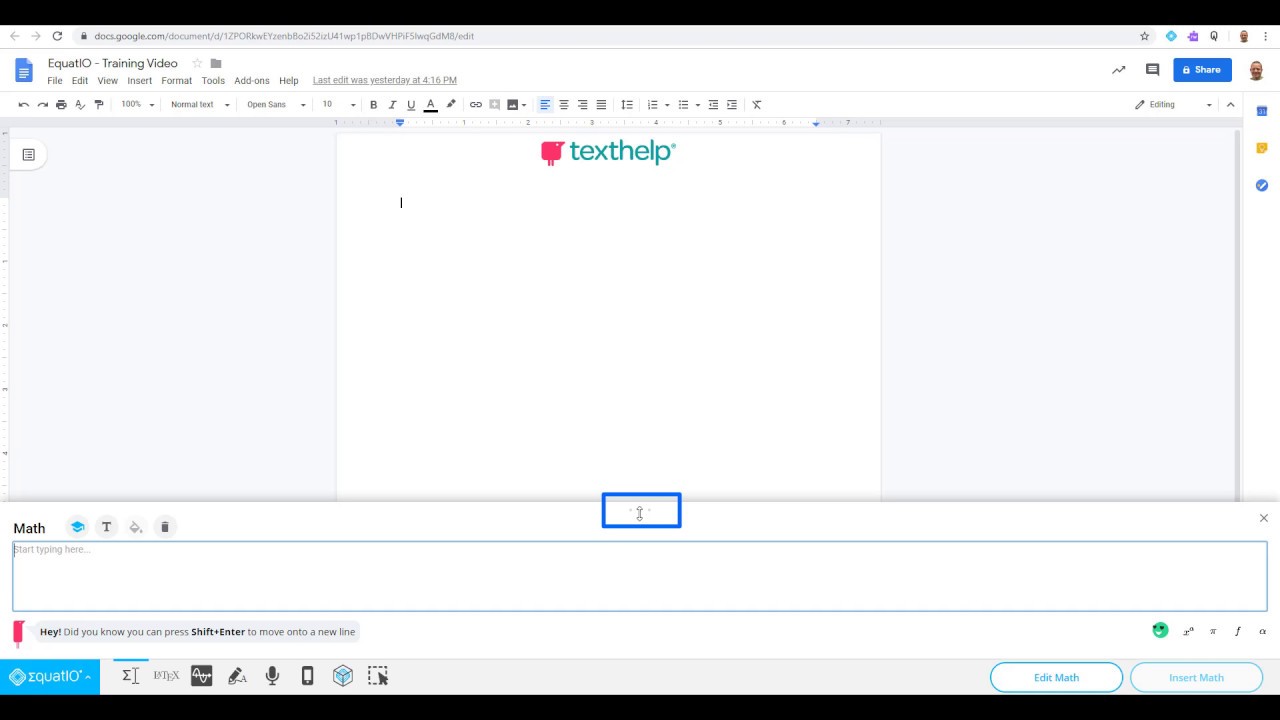Click the text T icon beside Math
This screenshot has width=1280, height=720.
106,527
